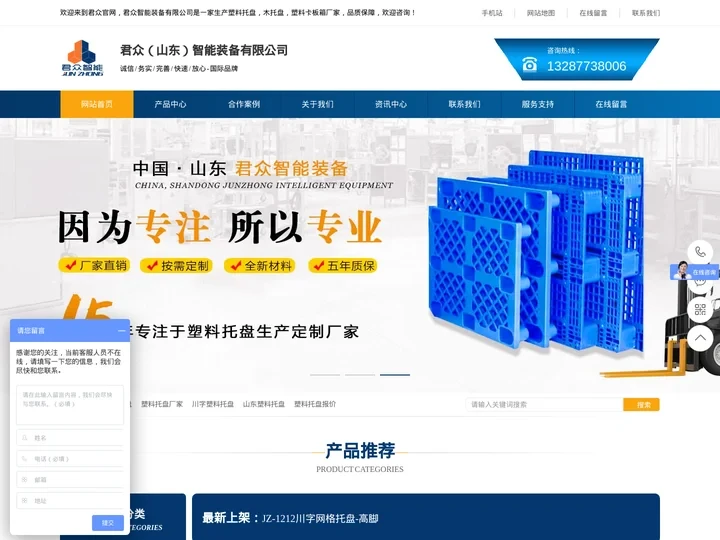Click the 姓名 field in message popup

point(70,438)
